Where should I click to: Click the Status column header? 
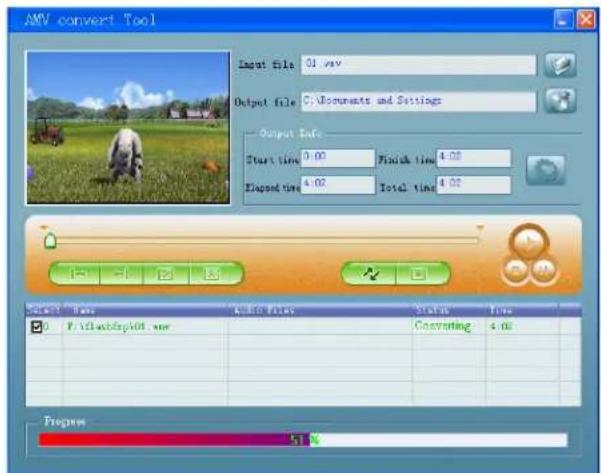(449, 310)
